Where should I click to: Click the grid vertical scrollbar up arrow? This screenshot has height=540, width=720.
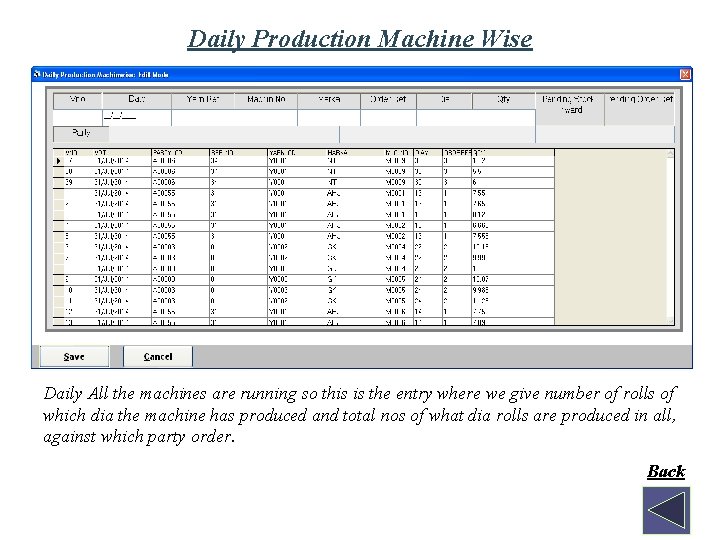pyautogui.click(x=670, y=154)
